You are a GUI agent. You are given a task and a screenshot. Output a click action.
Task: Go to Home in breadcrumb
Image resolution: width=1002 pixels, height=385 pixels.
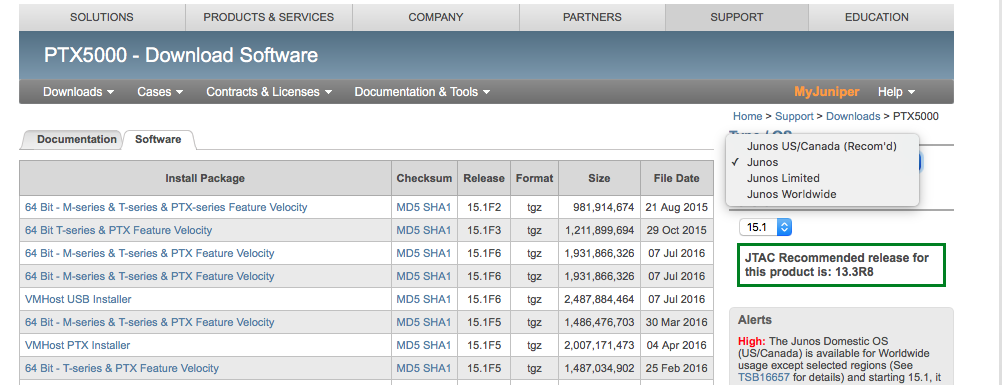point(747,116)
